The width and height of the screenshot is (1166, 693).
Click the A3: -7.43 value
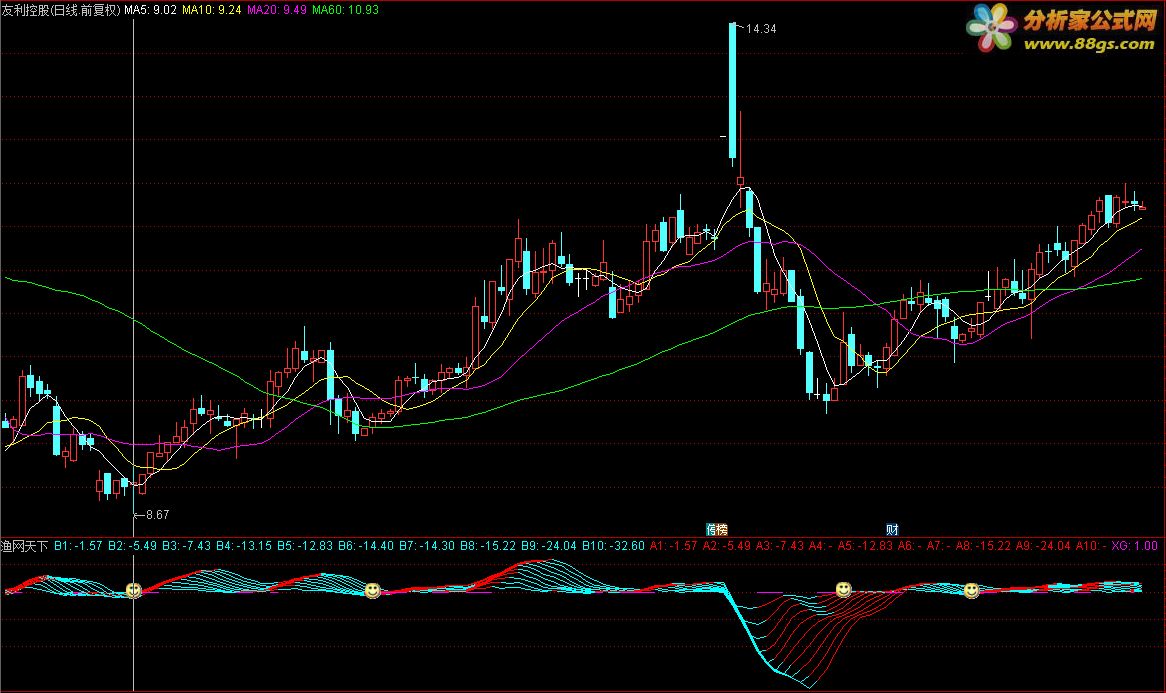coord(780,546)
